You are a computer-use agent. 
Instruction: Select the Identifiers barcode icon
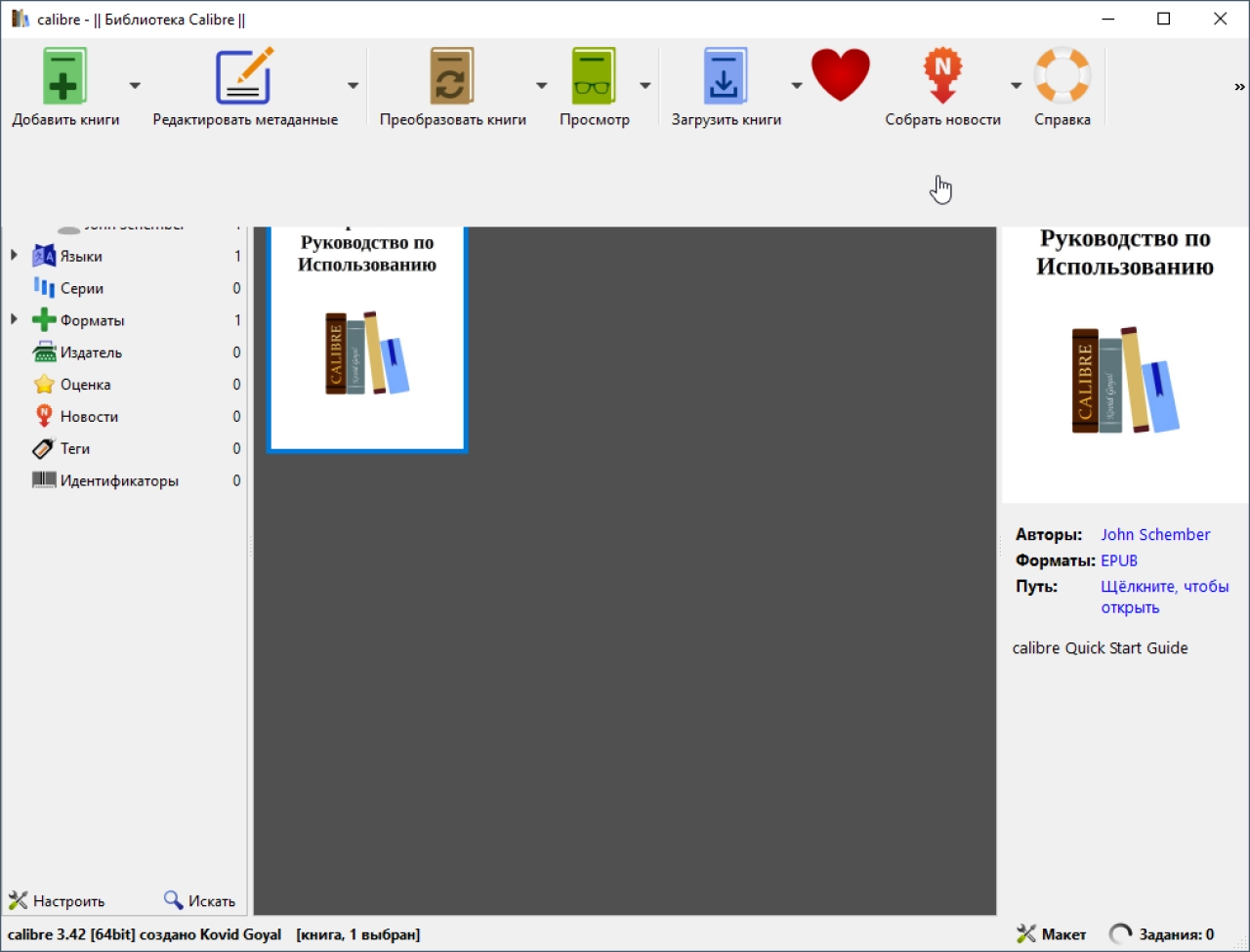(44, 480)
